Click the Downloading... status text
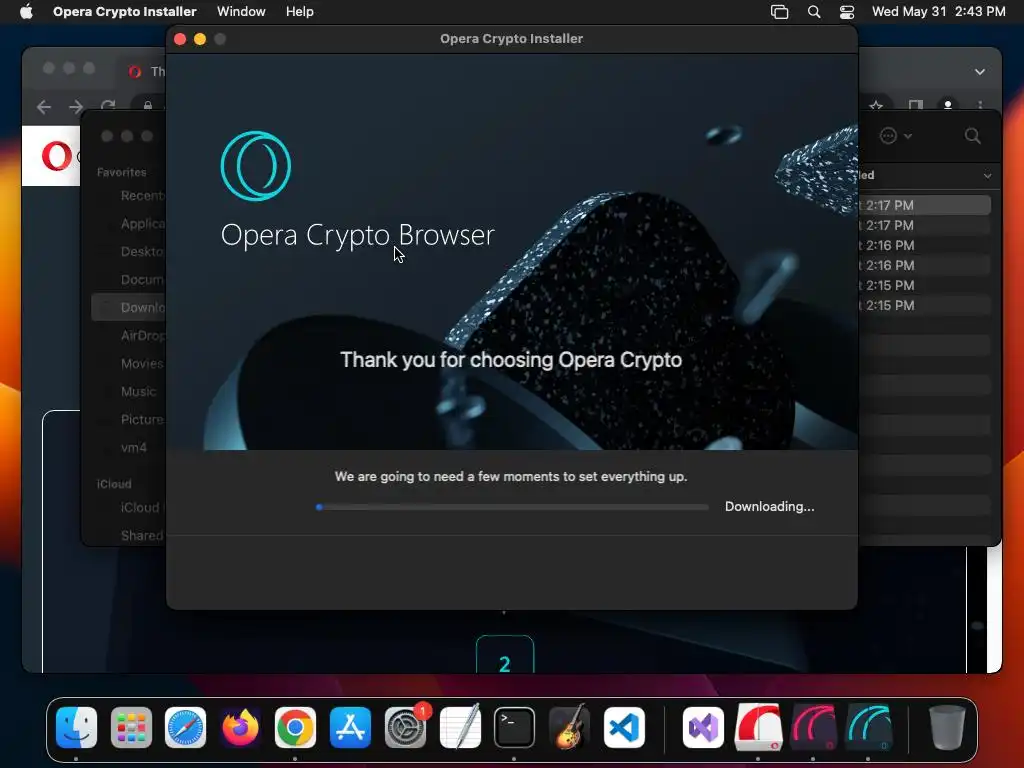This screenshot has height=768, width=1024. [x=769, y=507]
